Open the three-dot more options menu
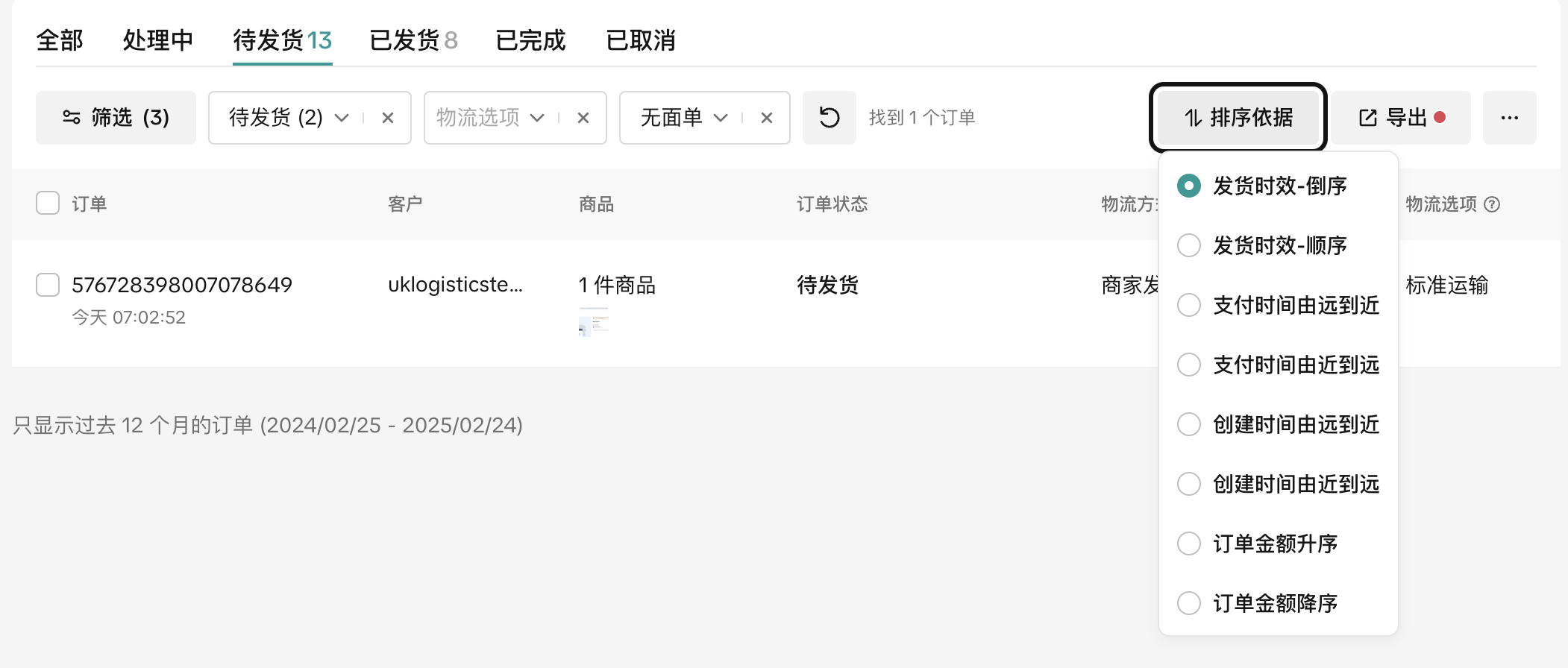 click(x=1509, y=118)
